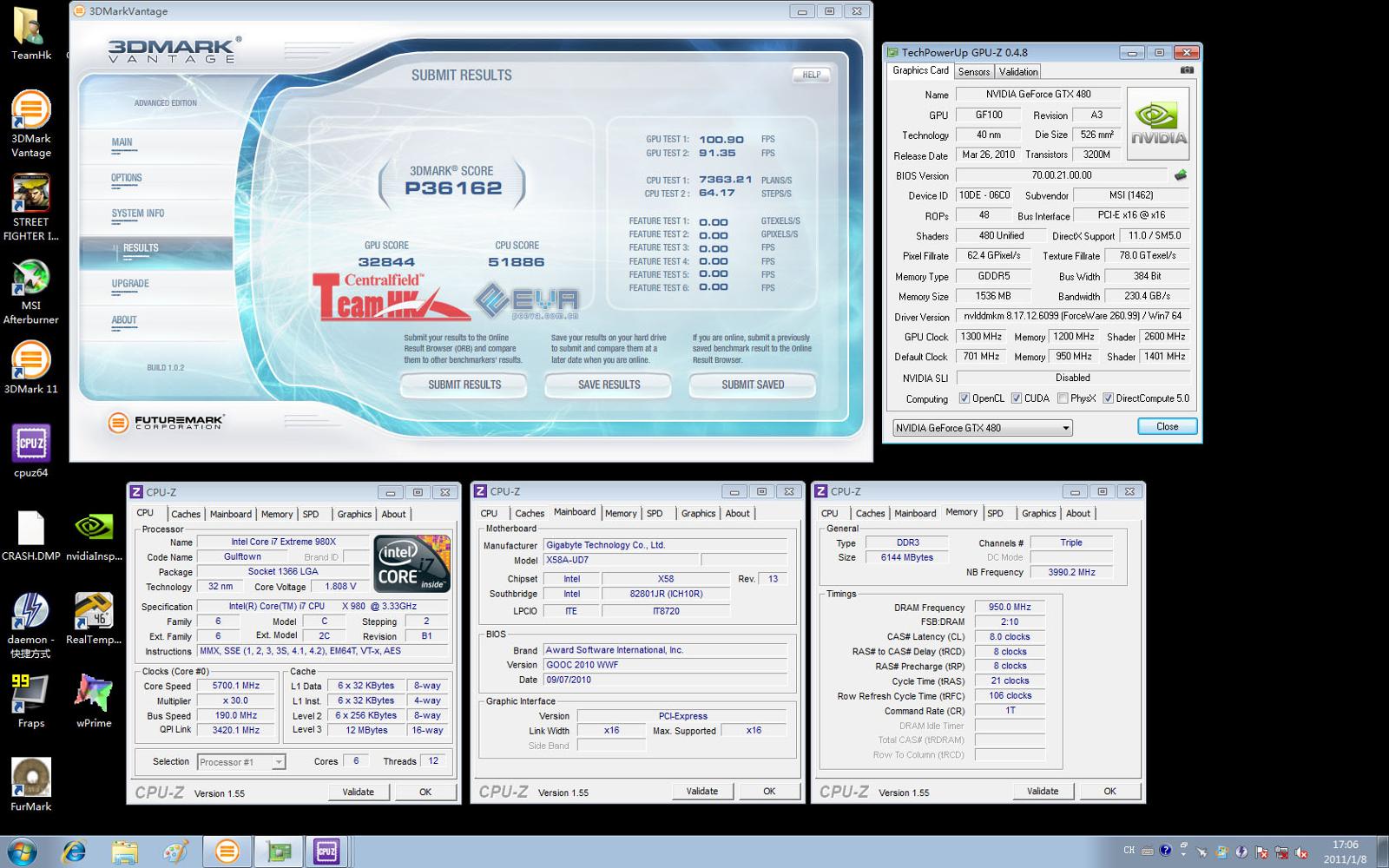
Task: Click the language indicator CH in tray
Action: click(1129, 851)
